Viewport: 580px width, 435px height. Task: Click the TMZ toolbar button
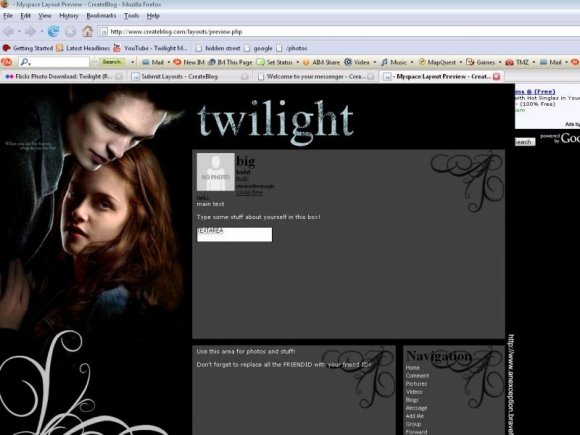[x=517, y=62]
